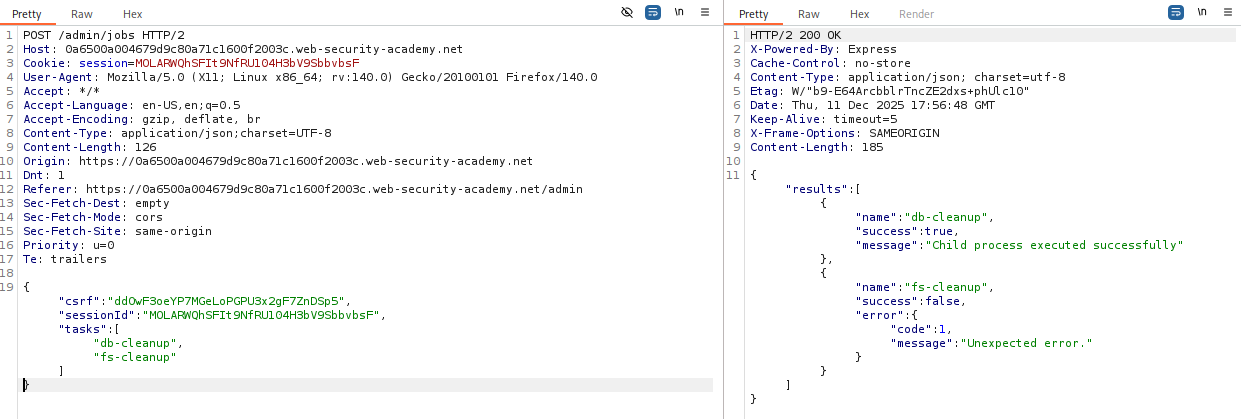
Task: Click the HTTP/2 200 OK status line
Action: coord(796,35)
